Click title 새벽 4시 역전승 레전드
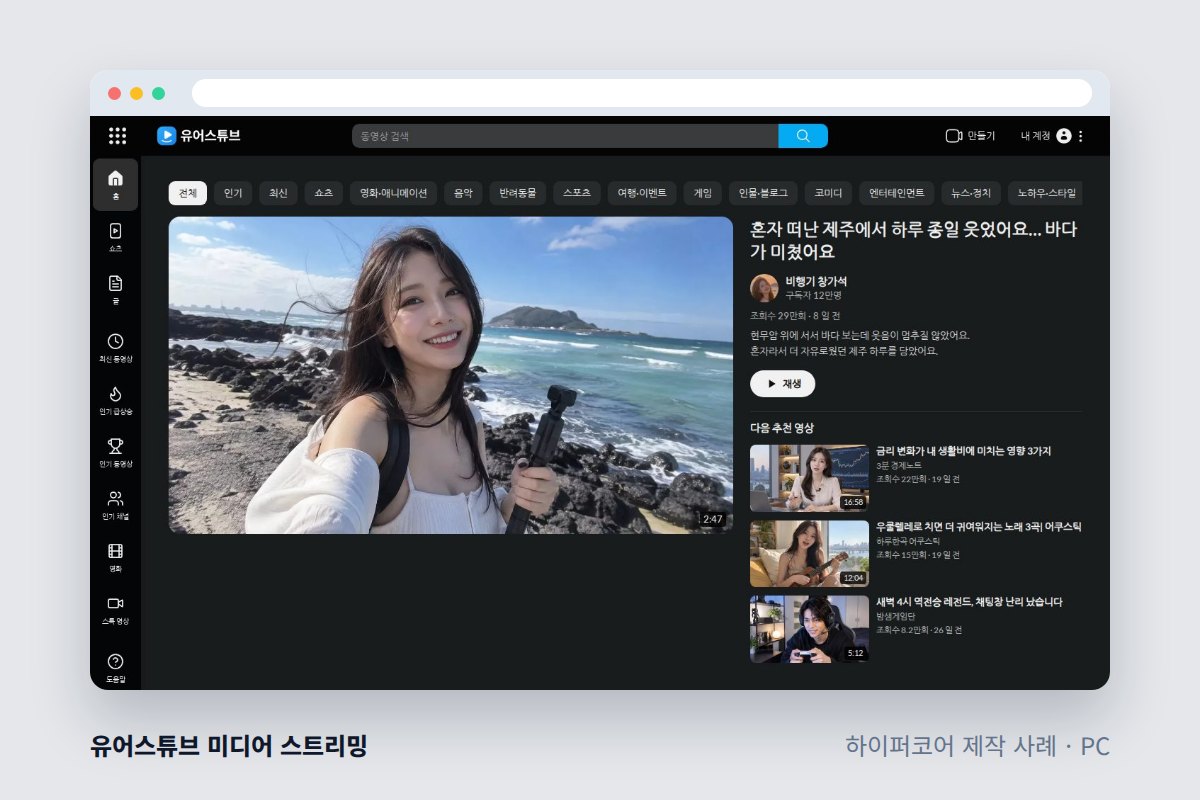Image resolution: width=1200 pixels, height=800 pixels. 969,602
